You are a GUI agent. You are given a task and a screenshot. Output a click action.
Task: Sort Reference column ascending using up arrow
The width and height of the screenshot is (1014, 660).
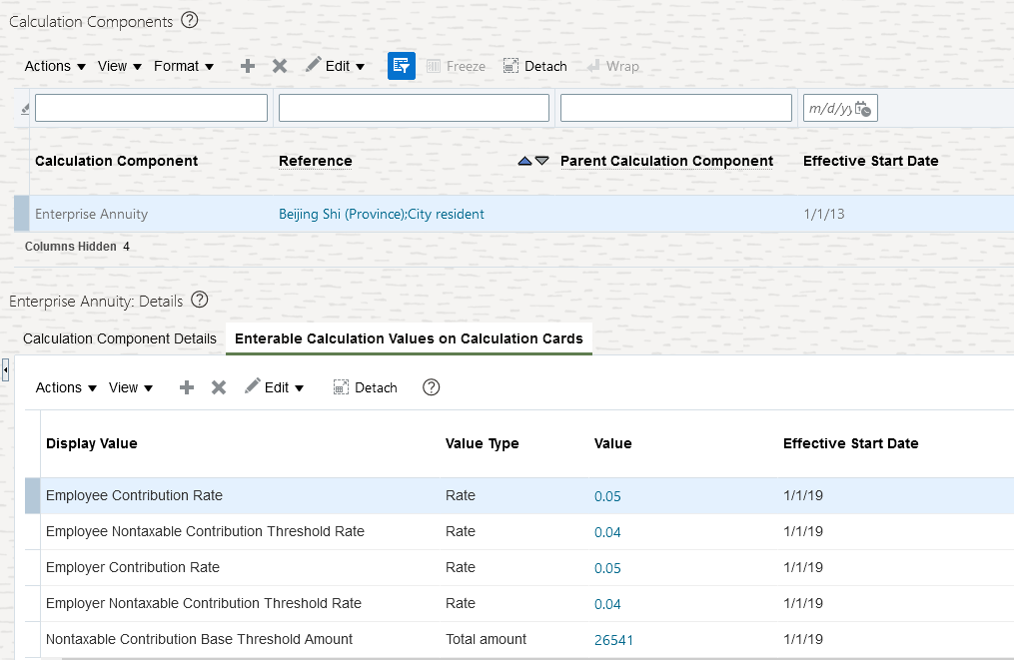525,161
